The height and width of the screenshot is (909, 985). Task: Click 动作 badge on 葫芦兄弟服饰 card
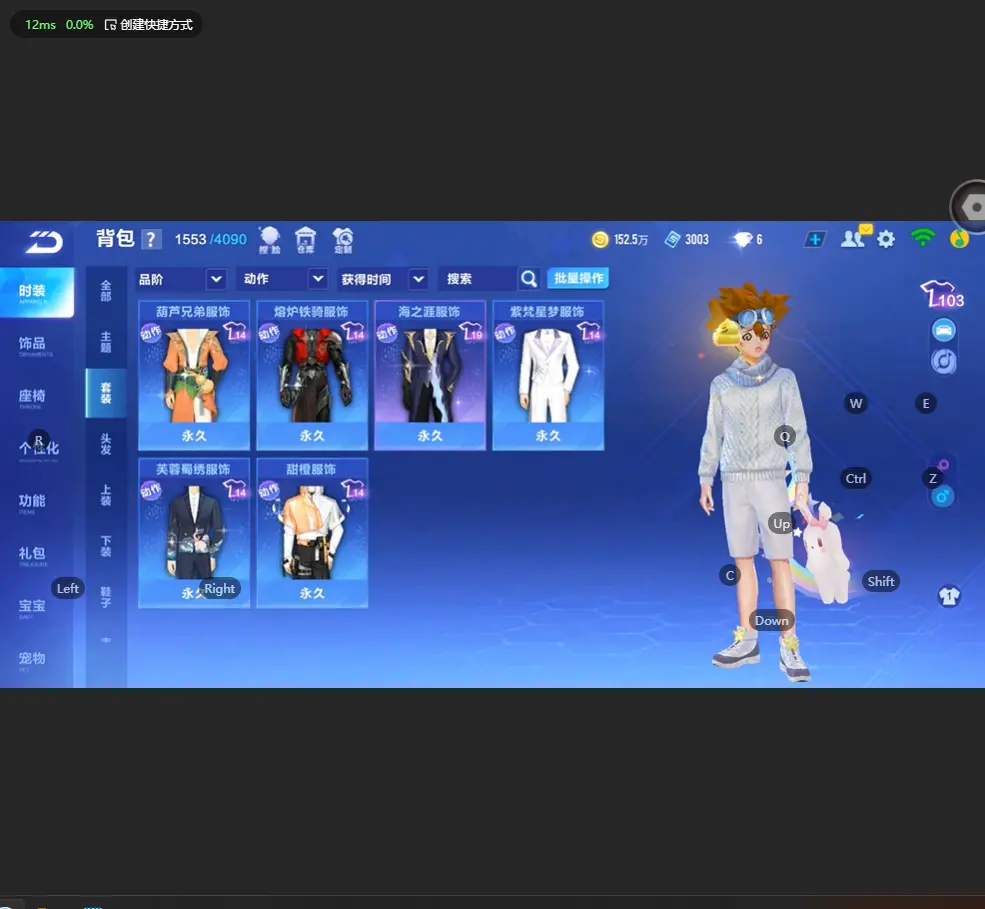pyautogui.click(x=151, y=332)
